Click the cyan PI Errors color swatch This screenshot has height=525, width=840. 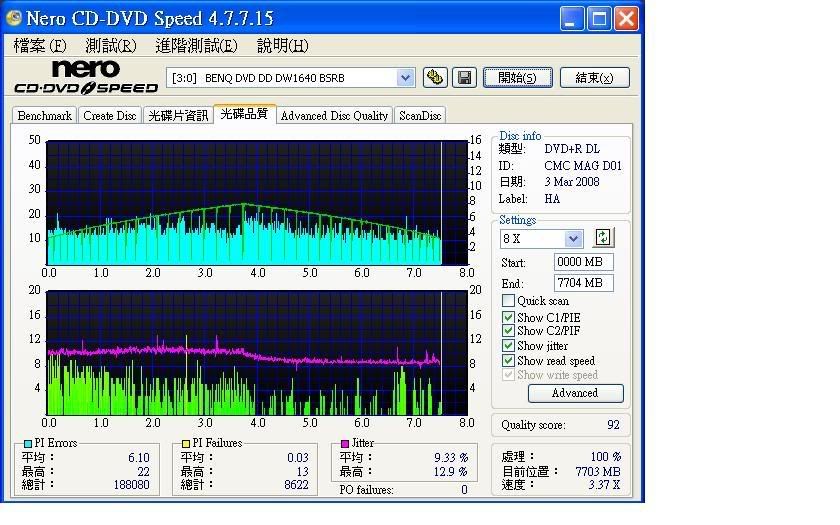pos(28,444)
